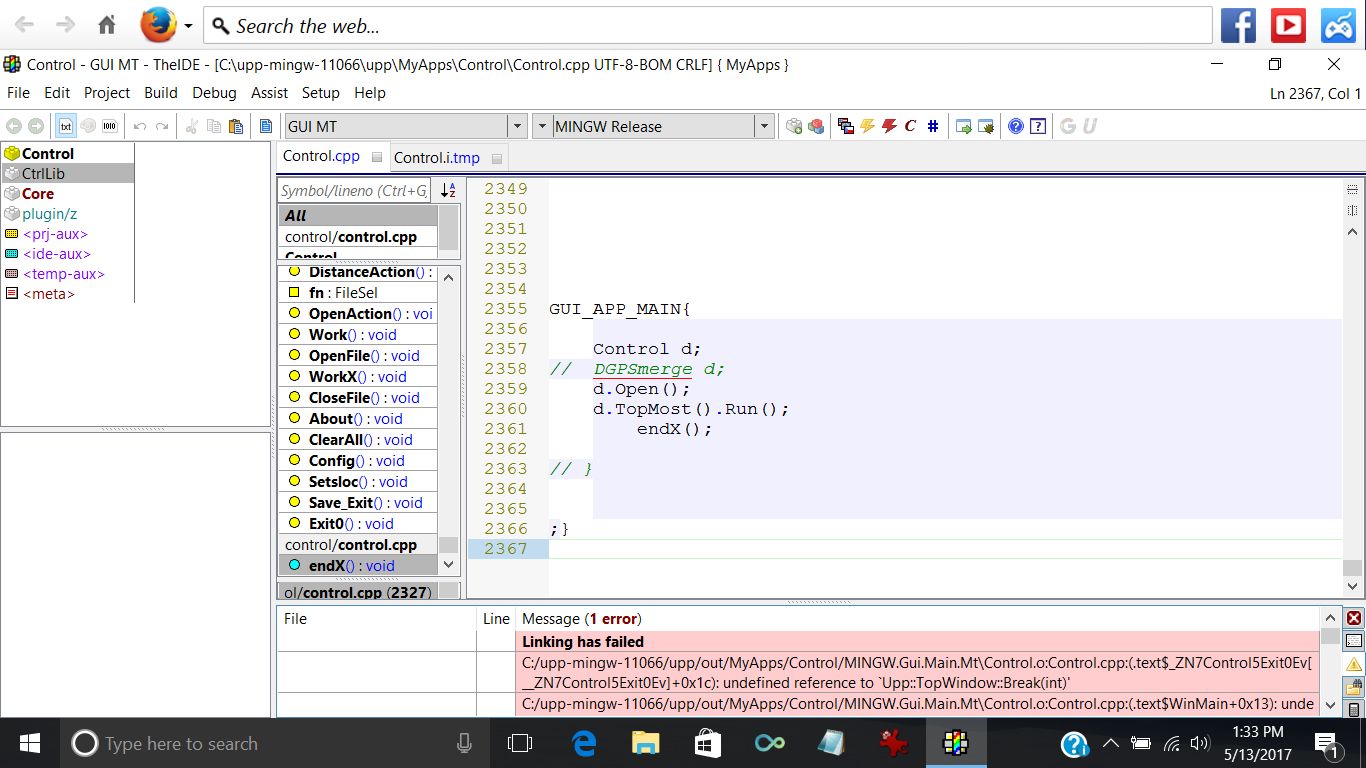Switch to the Control.i.tmp tab
The width and height of the screenshot is (1366, 768).
pos(437,157)
